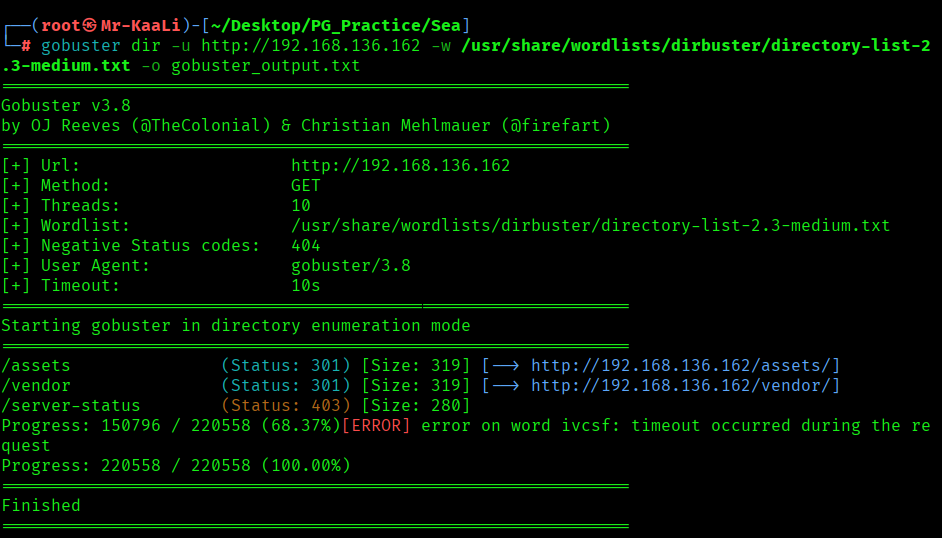Select the orange Status: 403 text

click(285, 406)
